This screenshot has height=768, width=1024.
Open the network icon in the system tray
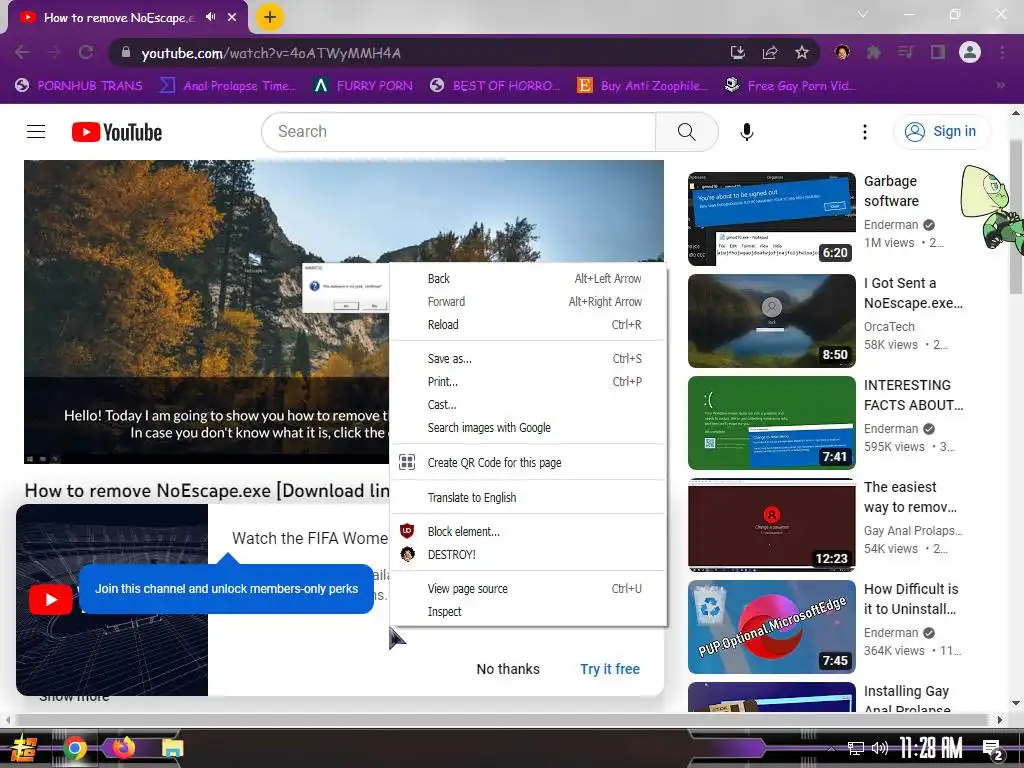pos(855,748)
